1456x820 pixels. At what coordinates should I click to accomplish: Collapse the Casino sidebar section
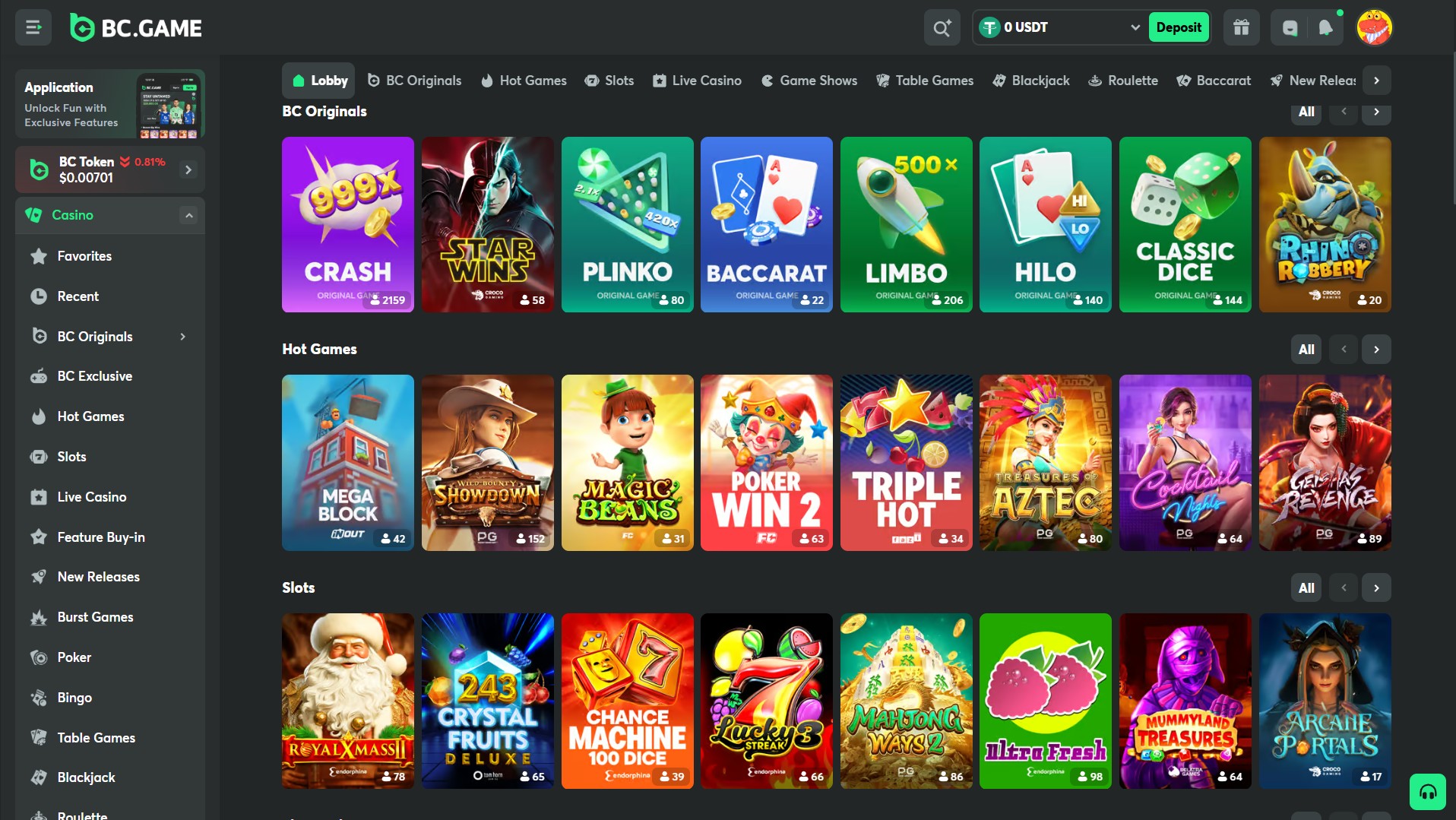tap(189, 215)
